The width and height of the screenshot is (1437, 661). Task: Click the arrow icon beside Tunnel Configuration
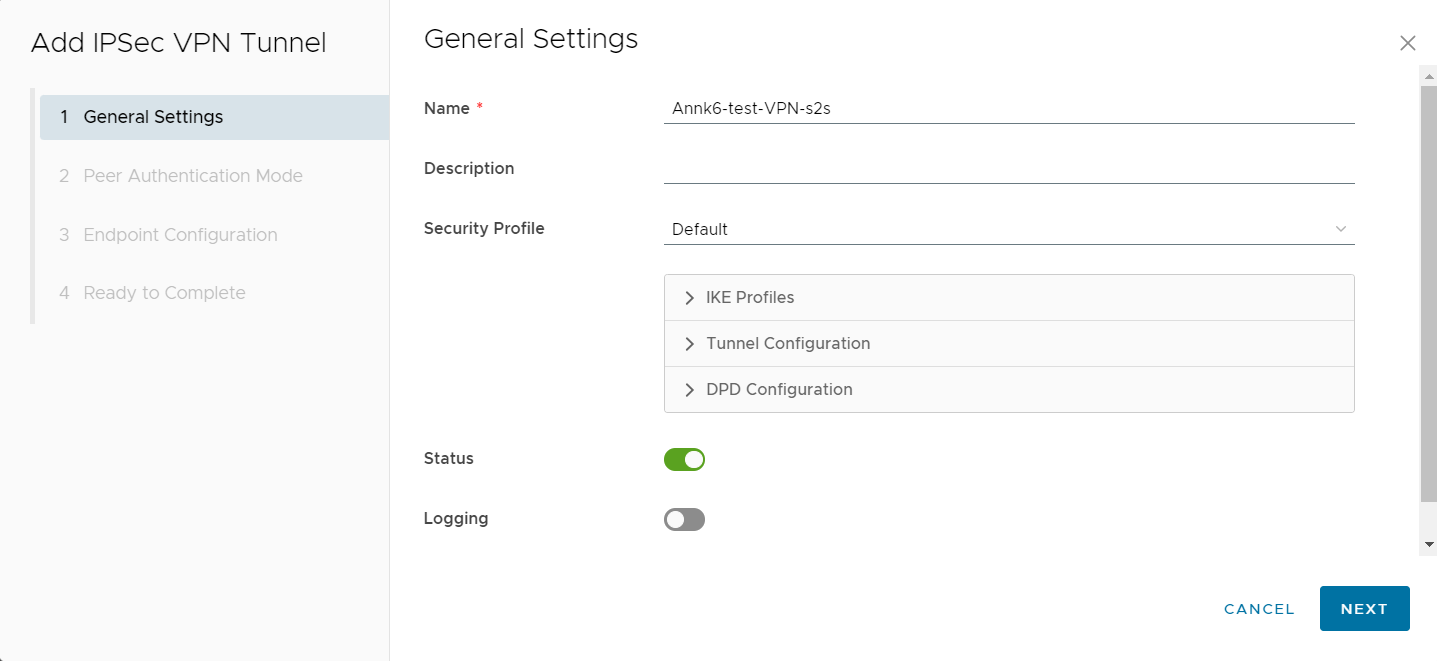click(x=689, y=344)
